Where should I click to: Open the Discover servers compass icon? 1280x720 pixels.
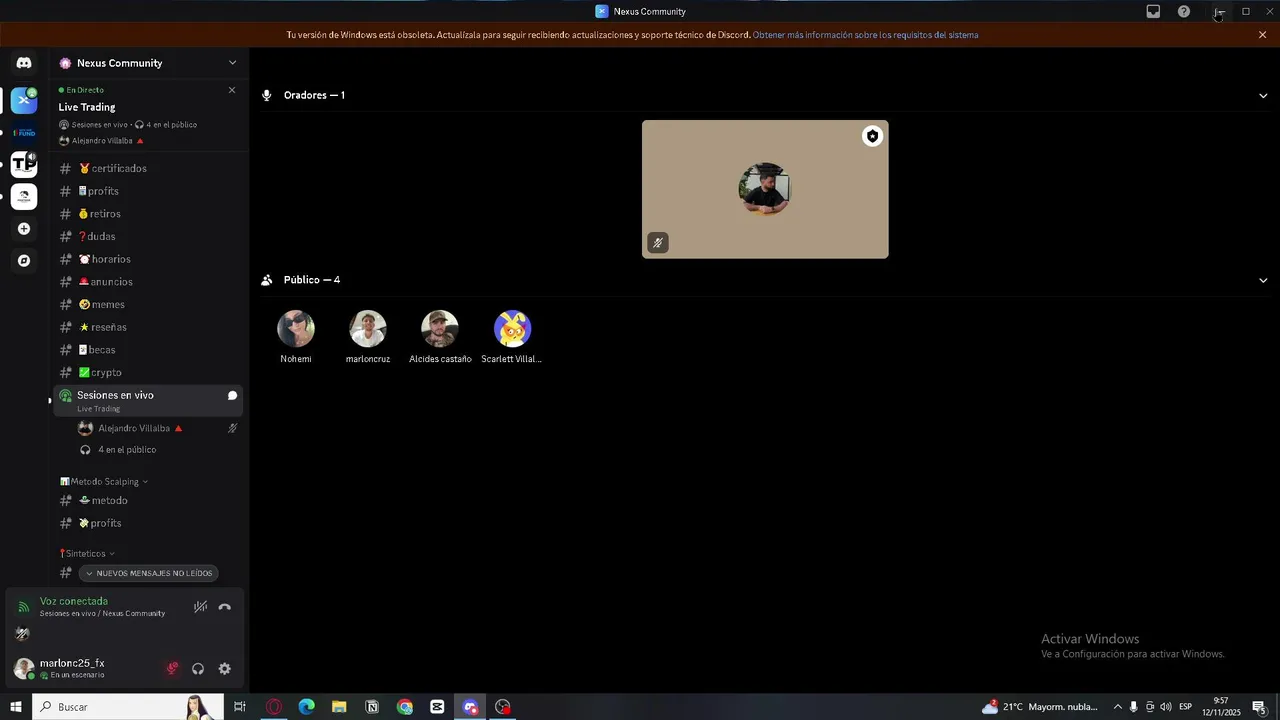tap(24, 261)
